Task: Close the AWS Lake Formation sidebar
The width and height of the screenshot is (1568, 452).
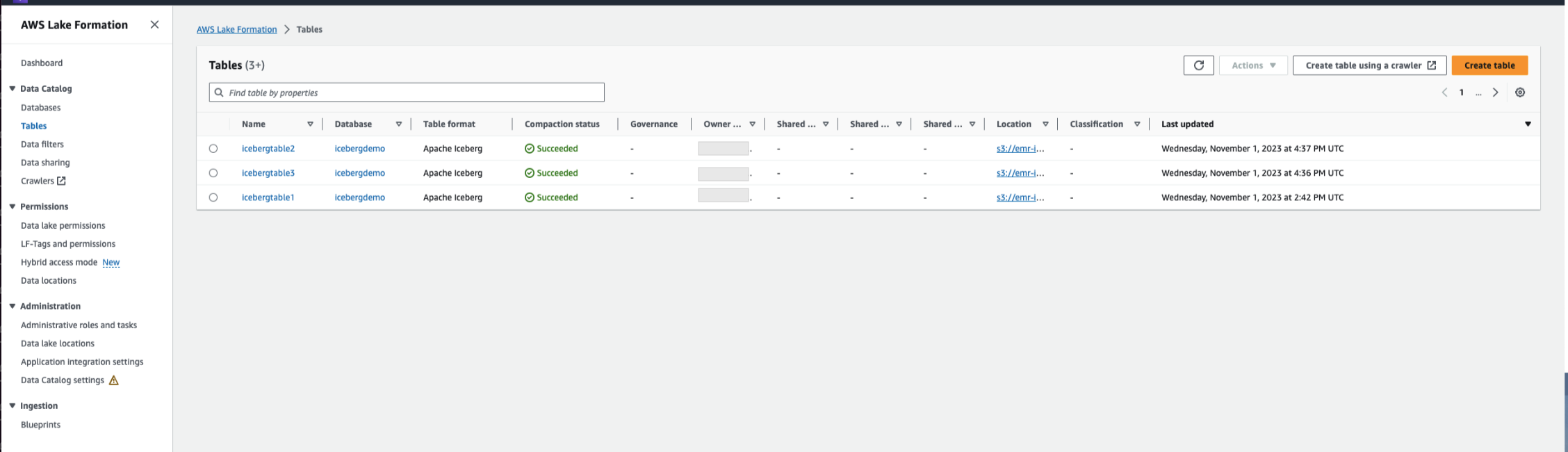Action: pos(154,25)
